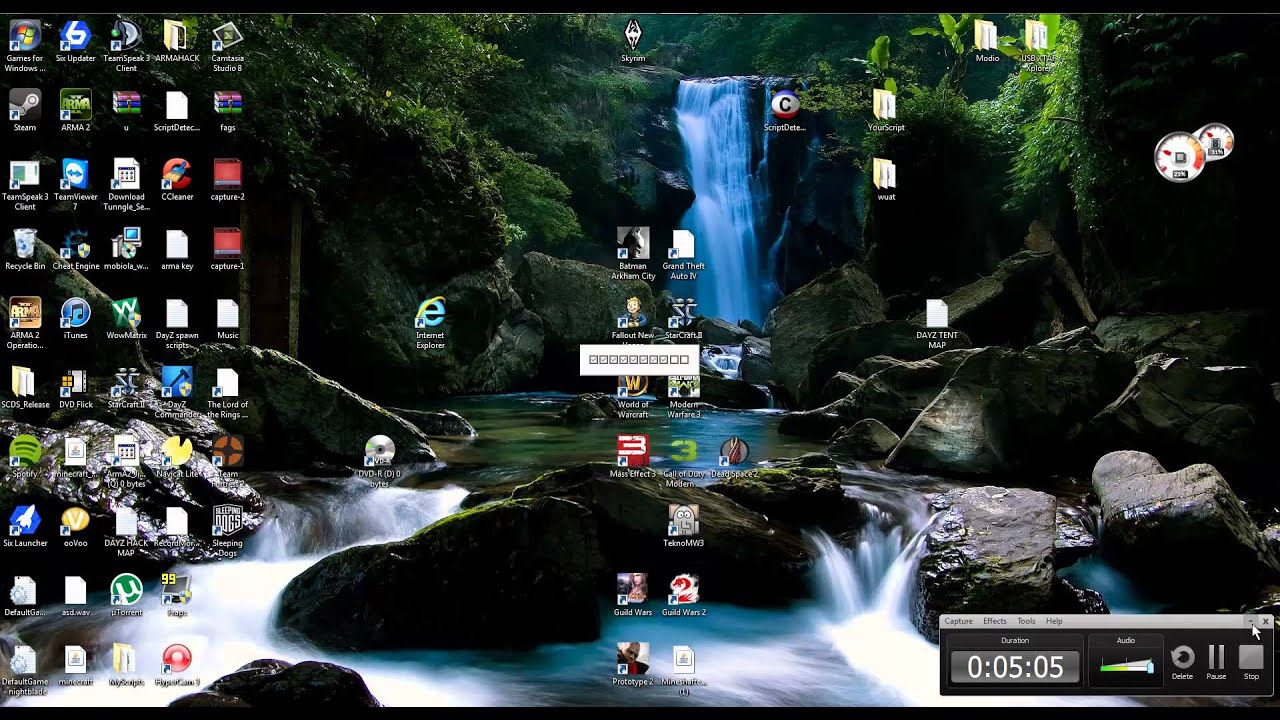The width and height of the screenshot is (1280, 720).
Task: Select the YourScript folder
Action: pos(886,110)
